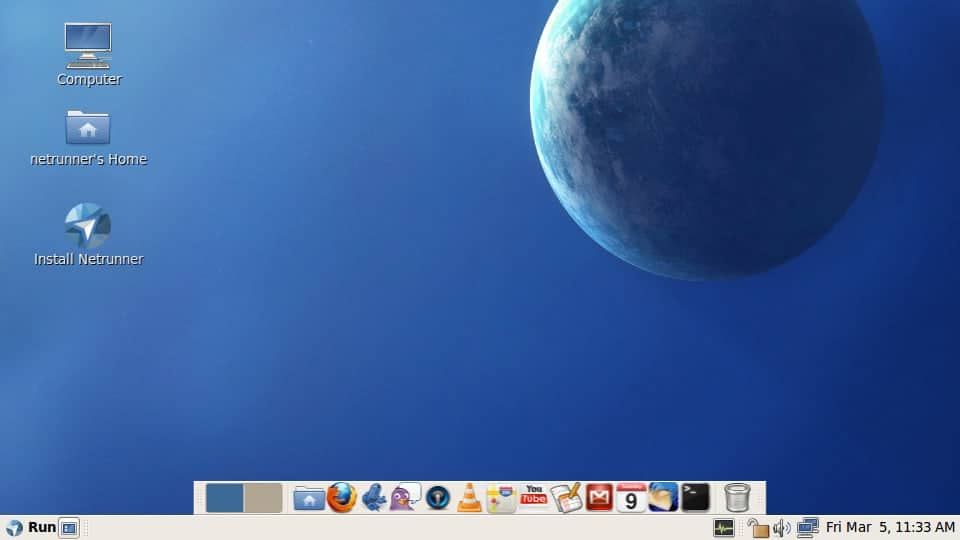Switch to the second beige workspace
The width and height of the screenshot is (960, 540).
[263, 498]
